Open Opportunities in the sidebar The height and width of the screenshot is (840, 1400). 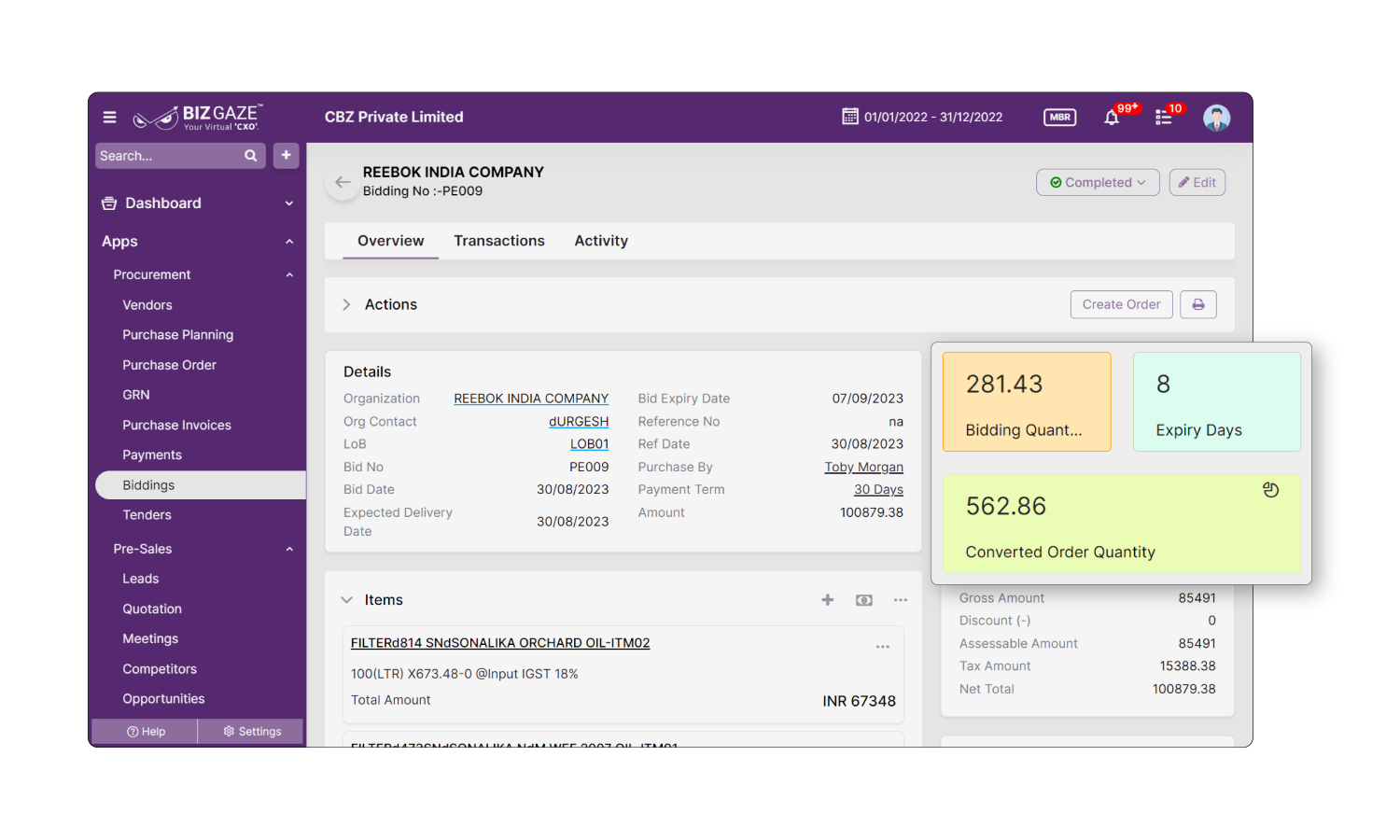pos(163,699)
